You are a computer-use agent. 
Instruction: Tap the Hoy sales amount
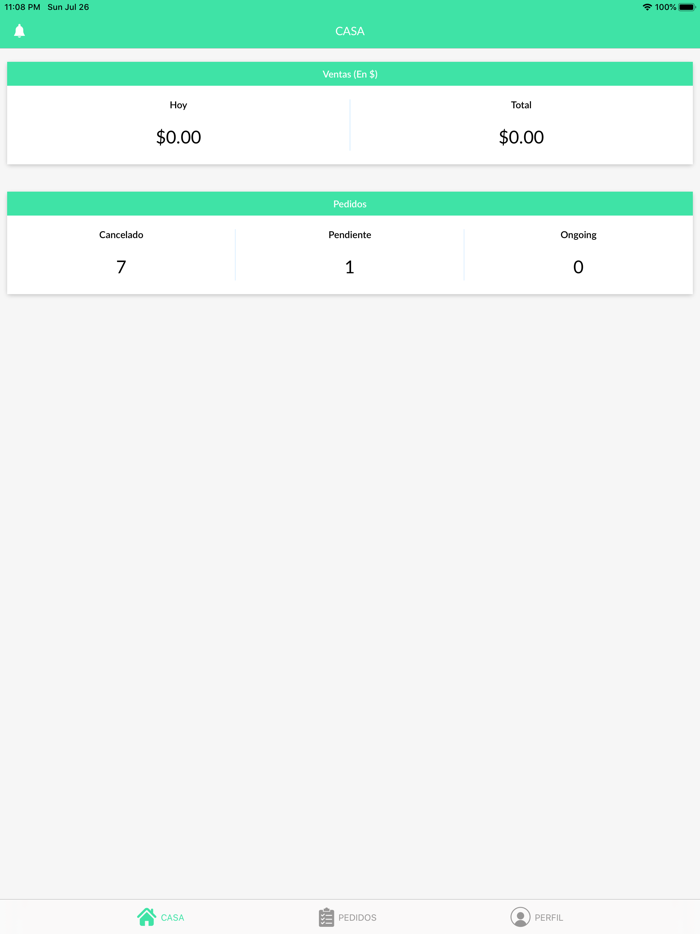[x=178, y=137]
